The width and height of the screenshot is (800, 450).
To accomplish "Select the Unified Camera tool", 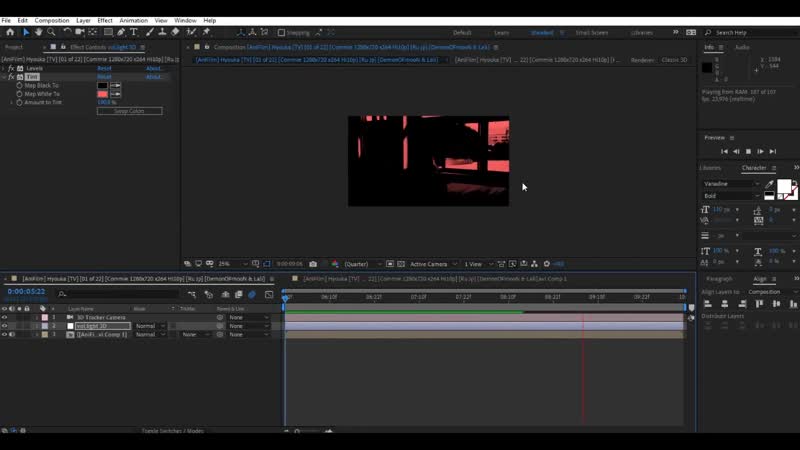I will (80, 32).
